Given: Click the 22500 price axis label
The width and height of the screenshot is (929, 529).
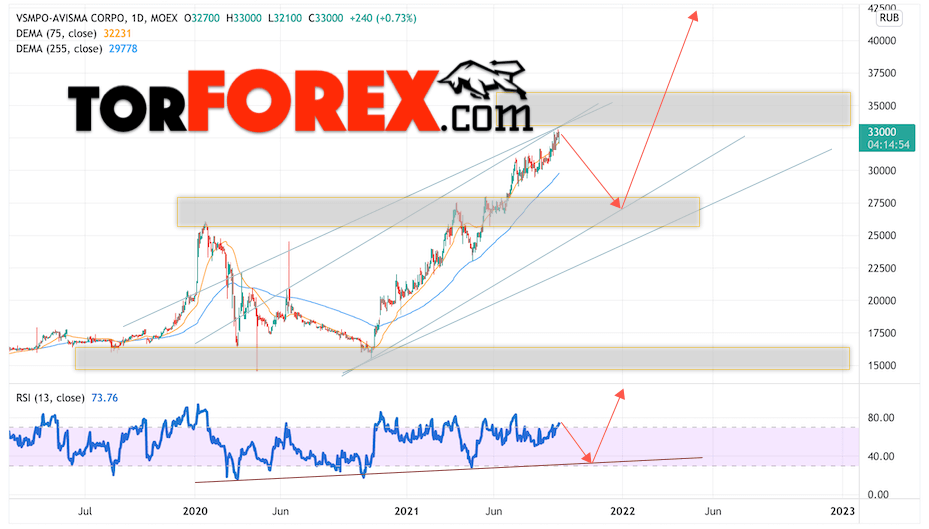Looking at the screenshot, I should [882, 268].
